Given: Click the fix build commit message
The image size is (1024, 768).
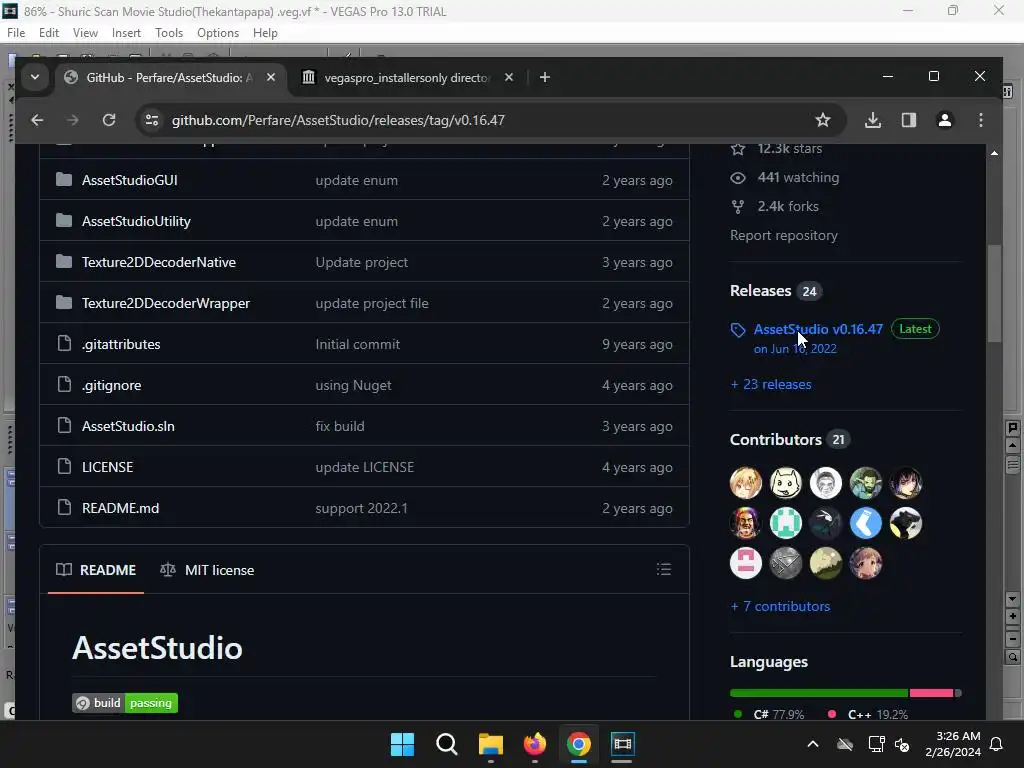Looking at the screenshot, I should [x=340, y=426].
